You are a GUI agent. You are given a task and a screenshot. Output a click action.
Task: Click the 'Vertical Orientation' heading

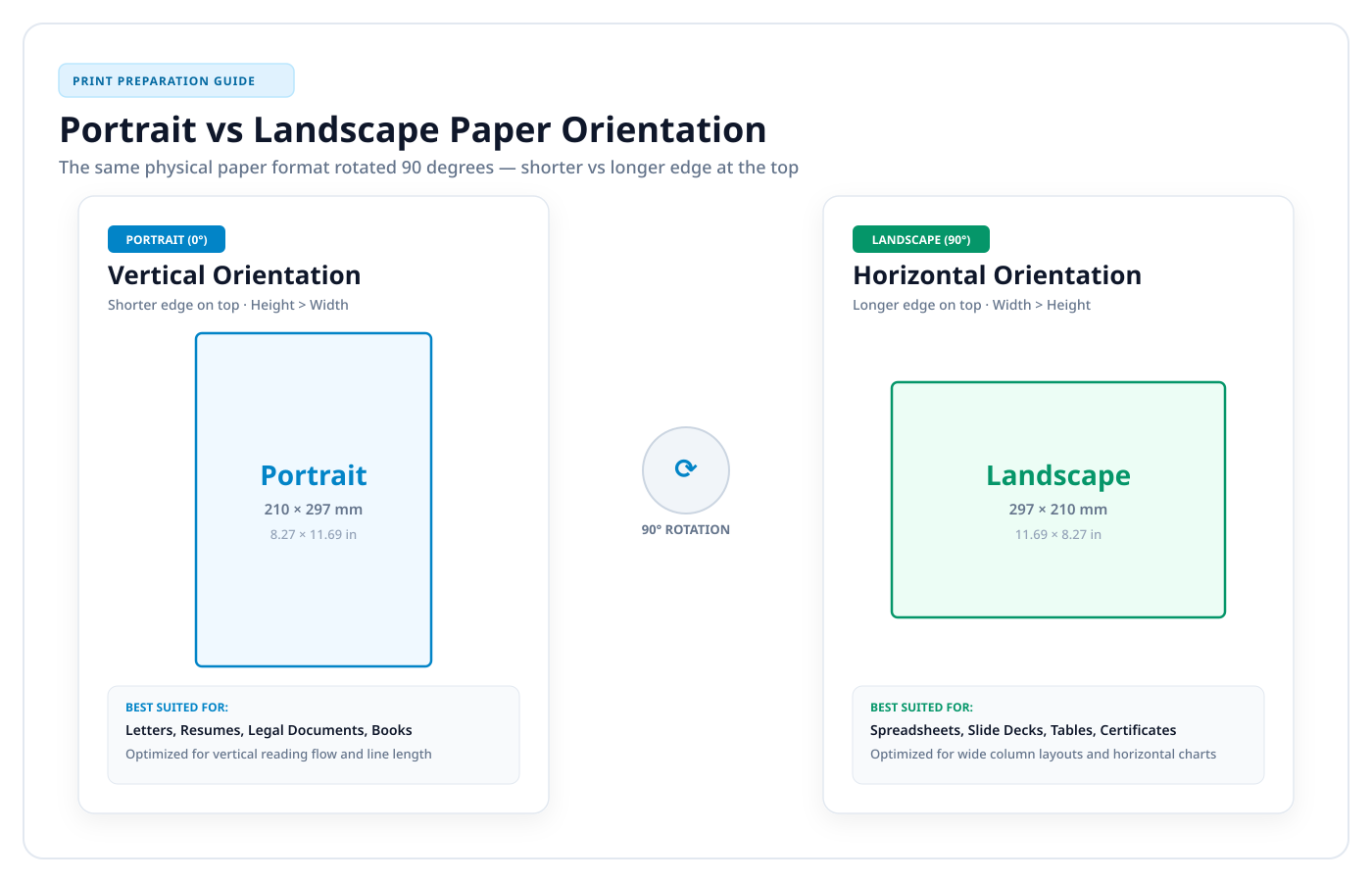[234, 275]
